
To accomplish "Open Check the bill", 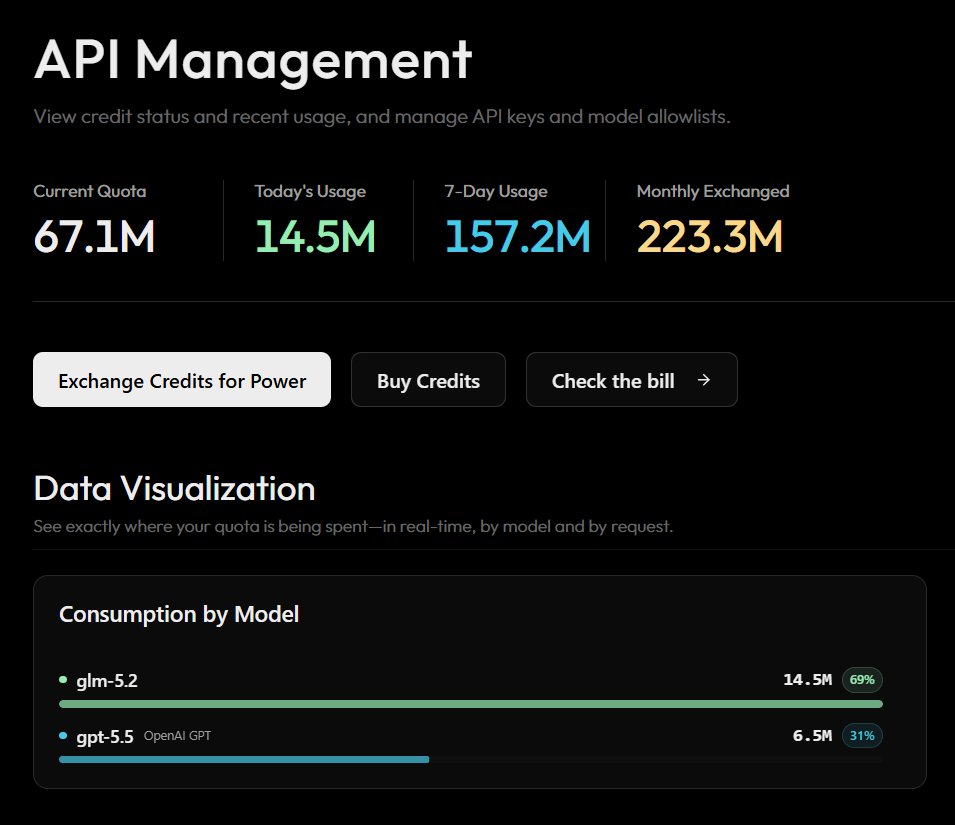I will coord(632,379).
